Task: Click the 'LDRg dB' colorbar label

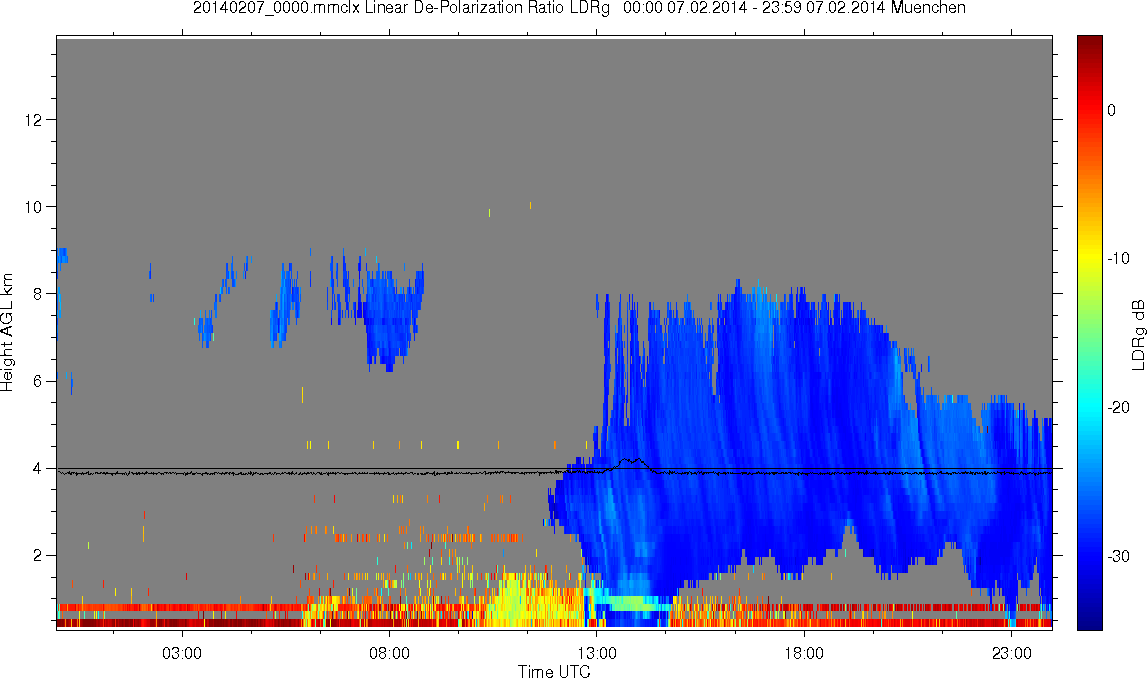Action: [x=1138, y=334]
